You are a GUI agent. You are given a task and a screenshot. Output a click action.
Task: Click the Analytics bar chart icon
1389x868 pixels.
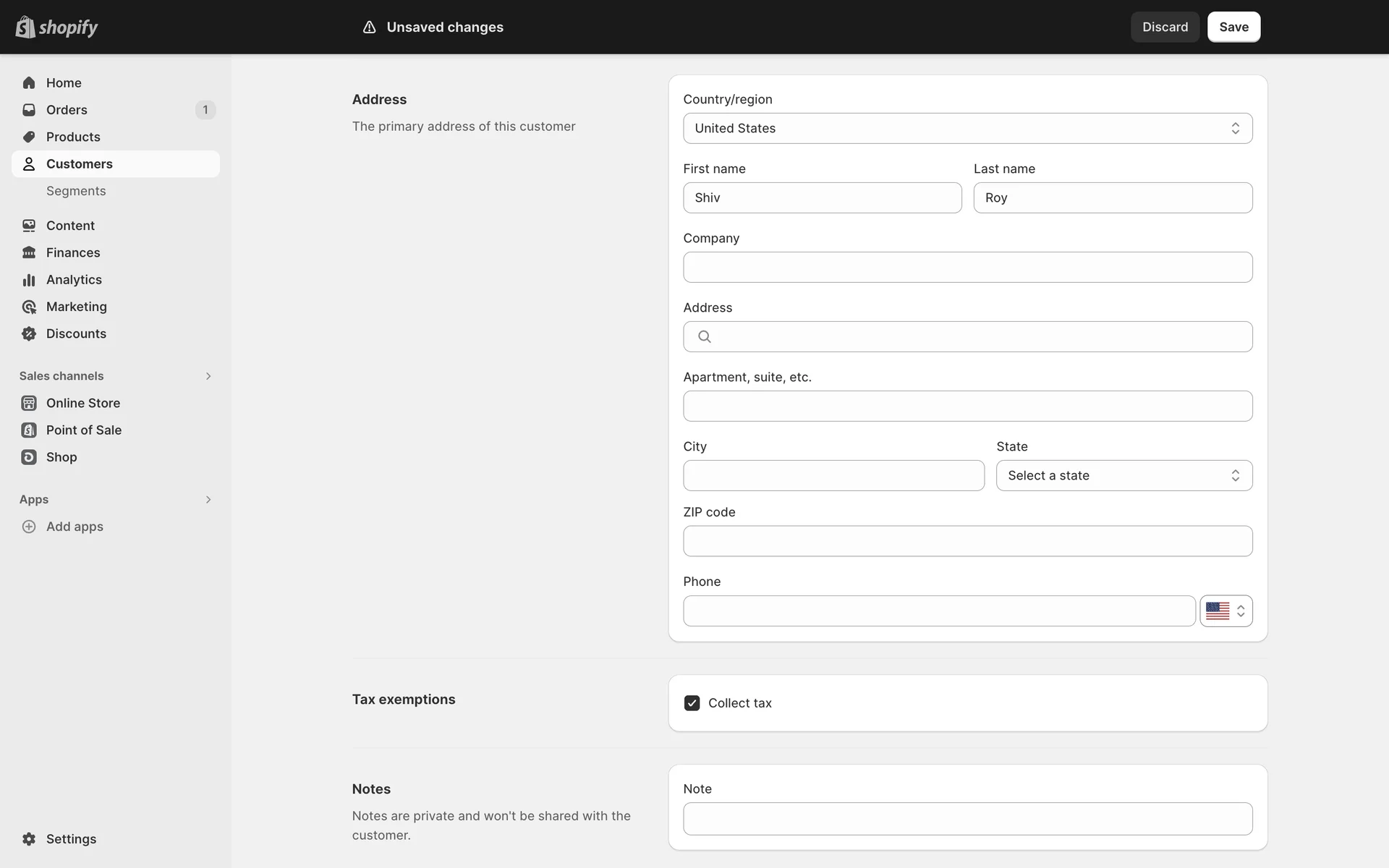click(29, 280)
